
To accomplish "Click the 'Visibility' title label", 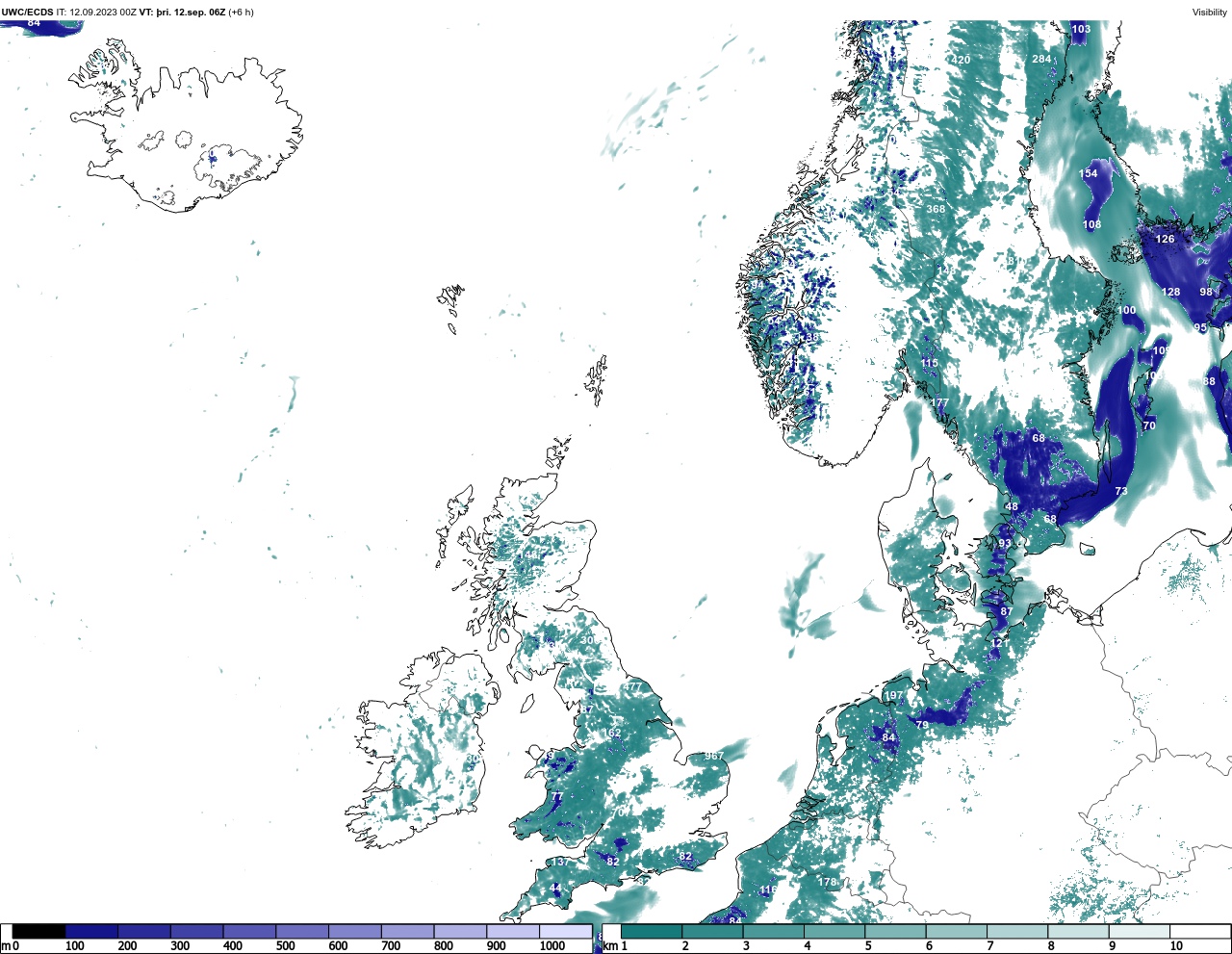I will point(1209,13).
